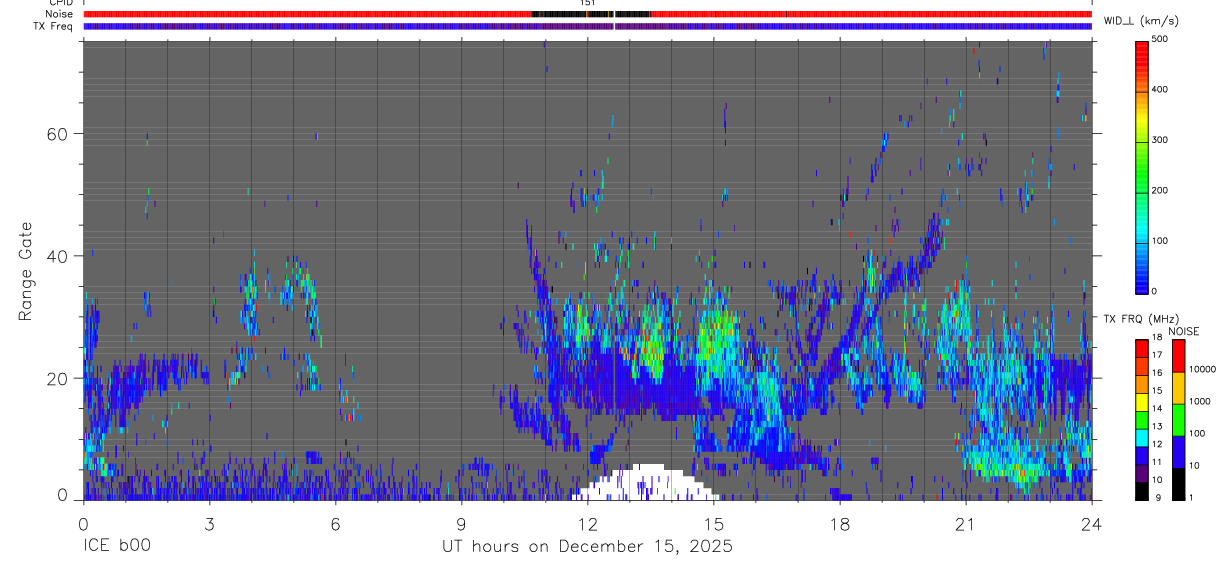
Task: Click the '300' tick on WID colorbar
Action: [1160, 140]
